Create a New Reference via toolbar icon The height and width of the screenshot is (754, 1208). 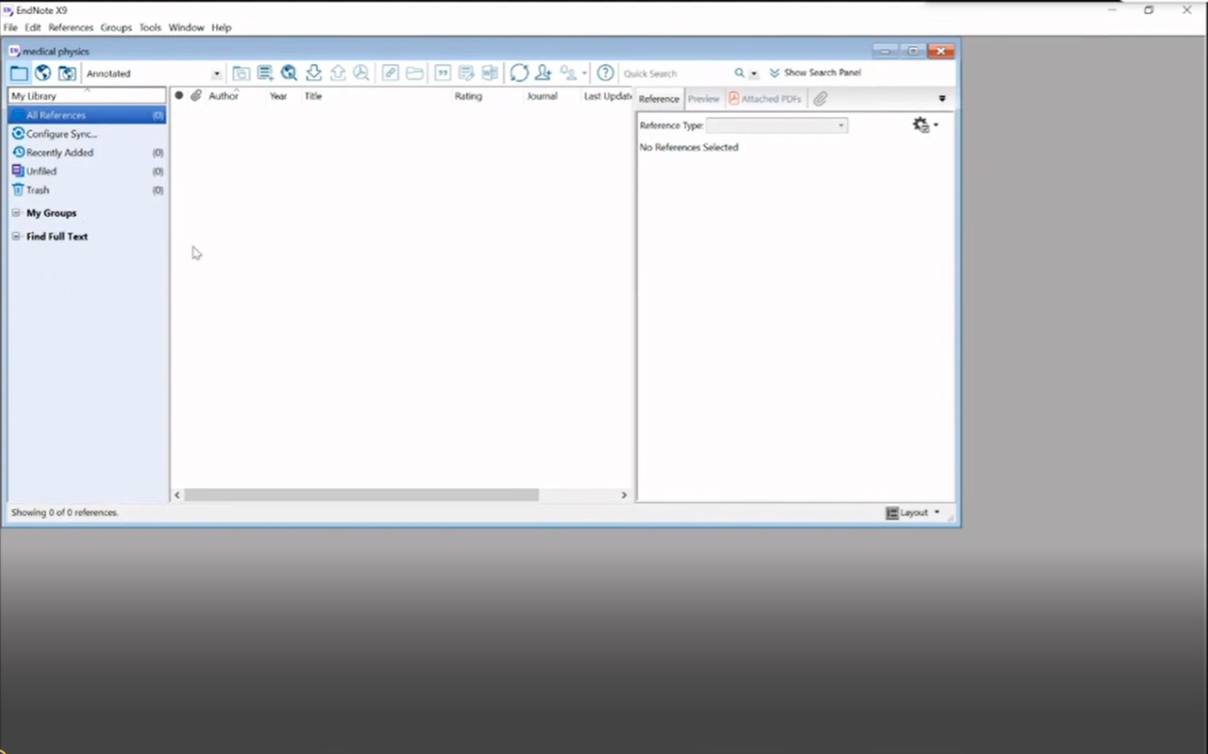[x=265, y=73]
